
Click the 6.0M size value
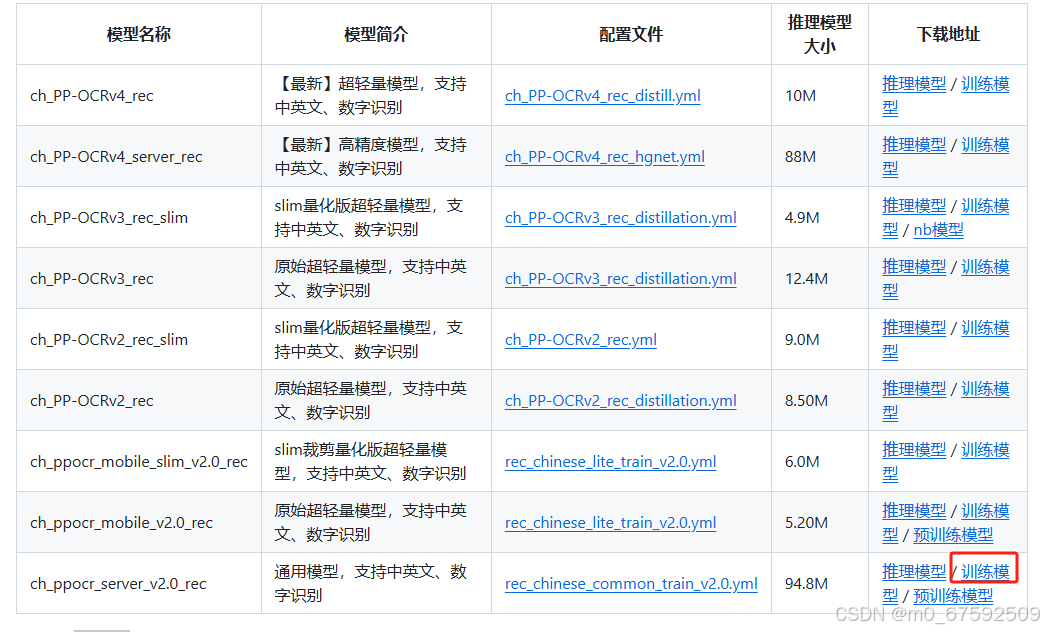coord(802,462)
